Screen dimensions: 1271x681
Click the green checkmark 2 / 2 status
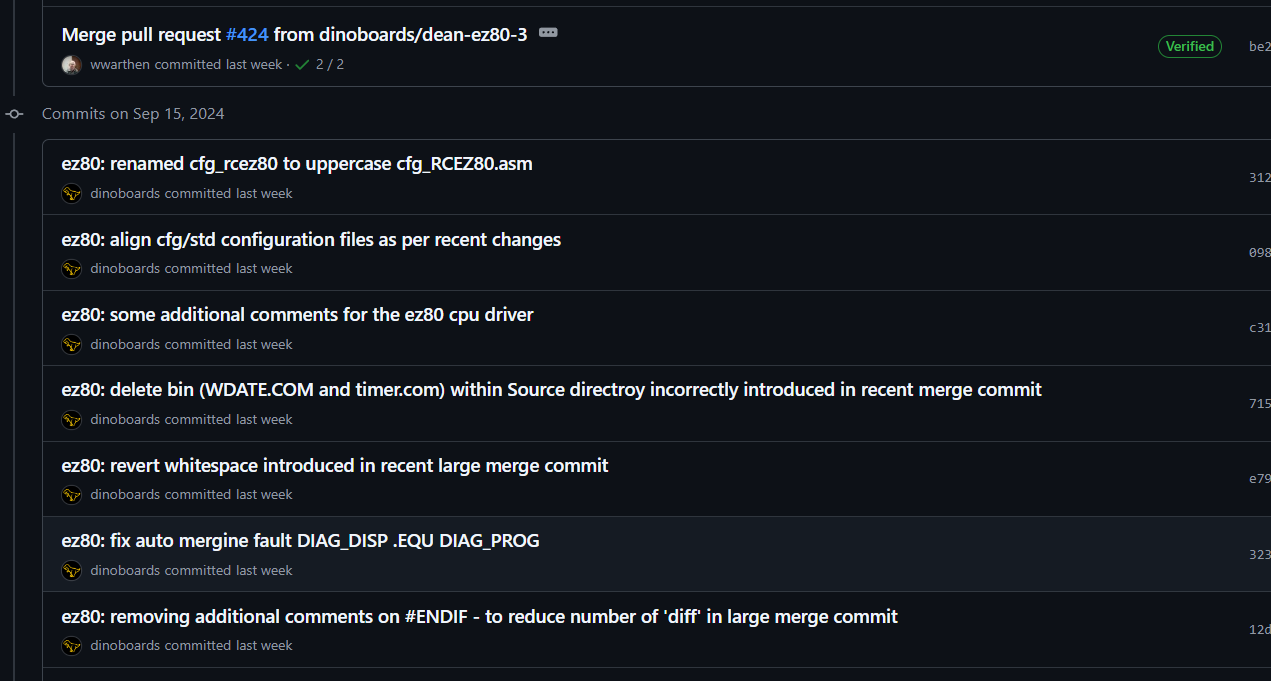tap(319, 64)
